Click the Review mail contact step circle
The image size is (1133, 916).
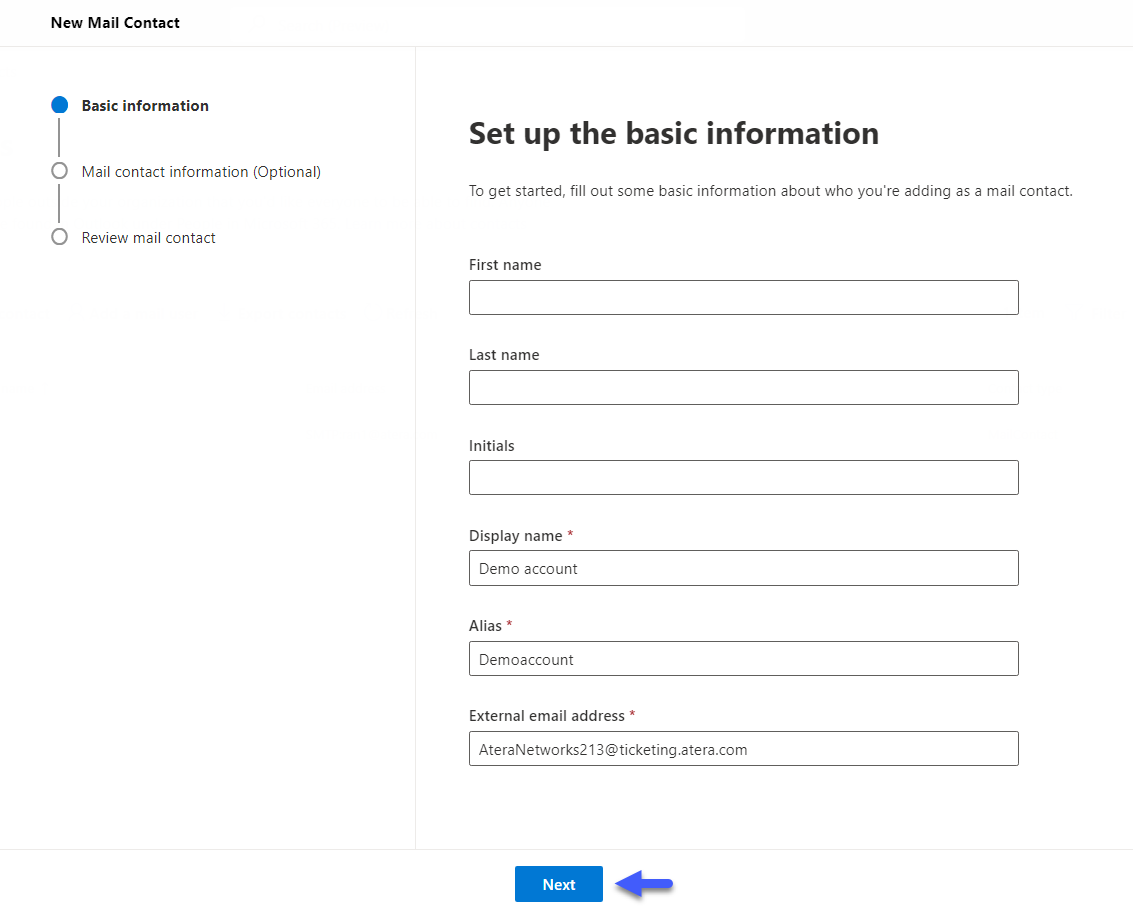pyautogui.click(x=59, y=237)
